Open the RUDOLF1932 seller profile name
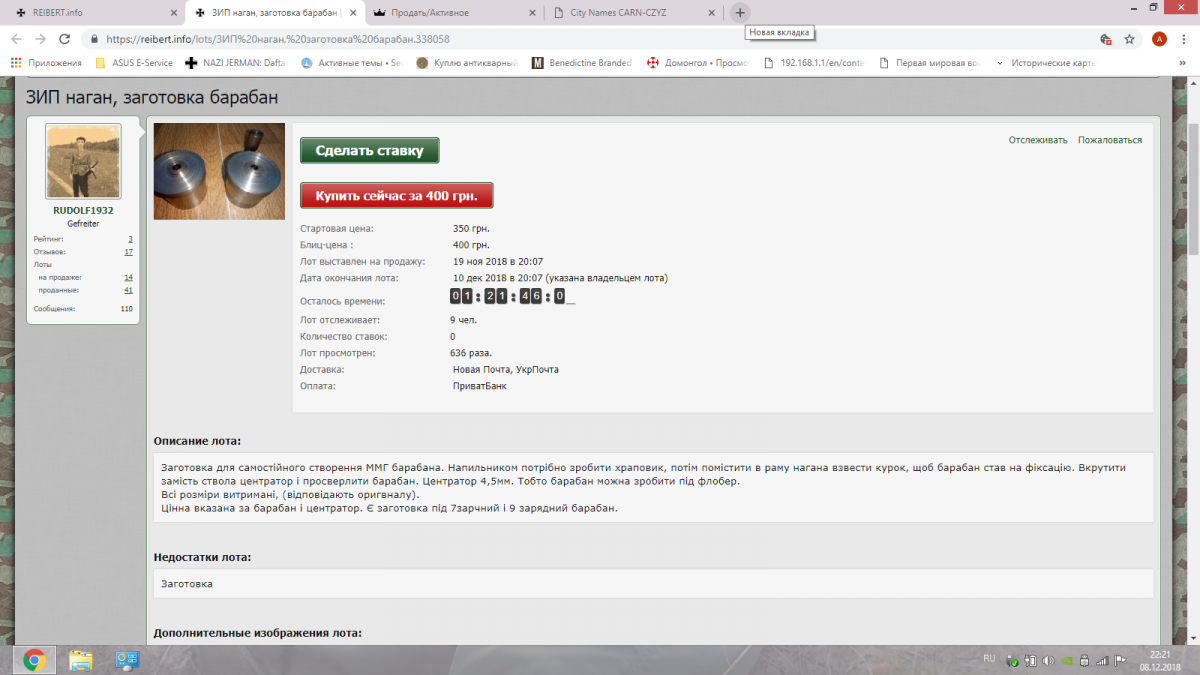Viewport: 1200px width, 675px height. coord(83,211)
